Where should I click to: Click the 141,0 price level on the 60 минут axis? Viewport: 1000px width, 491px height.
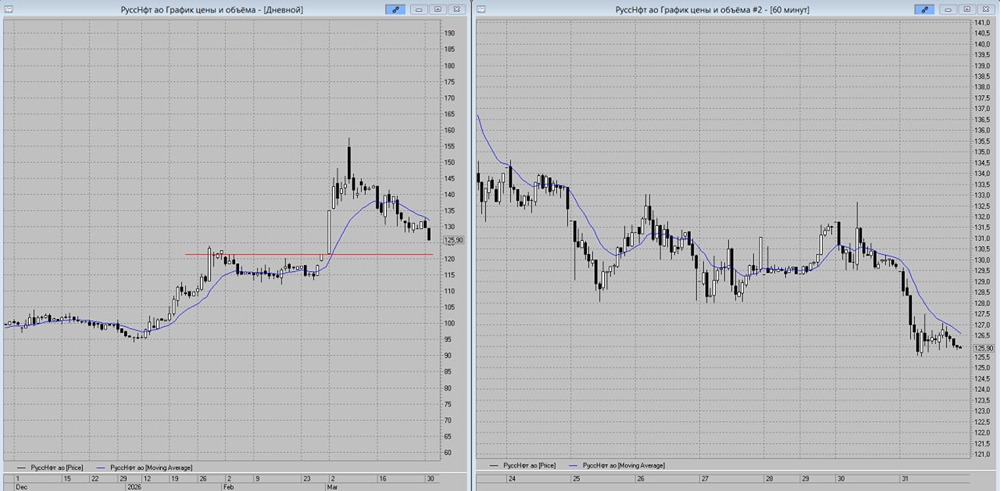[x=984, y=22]
